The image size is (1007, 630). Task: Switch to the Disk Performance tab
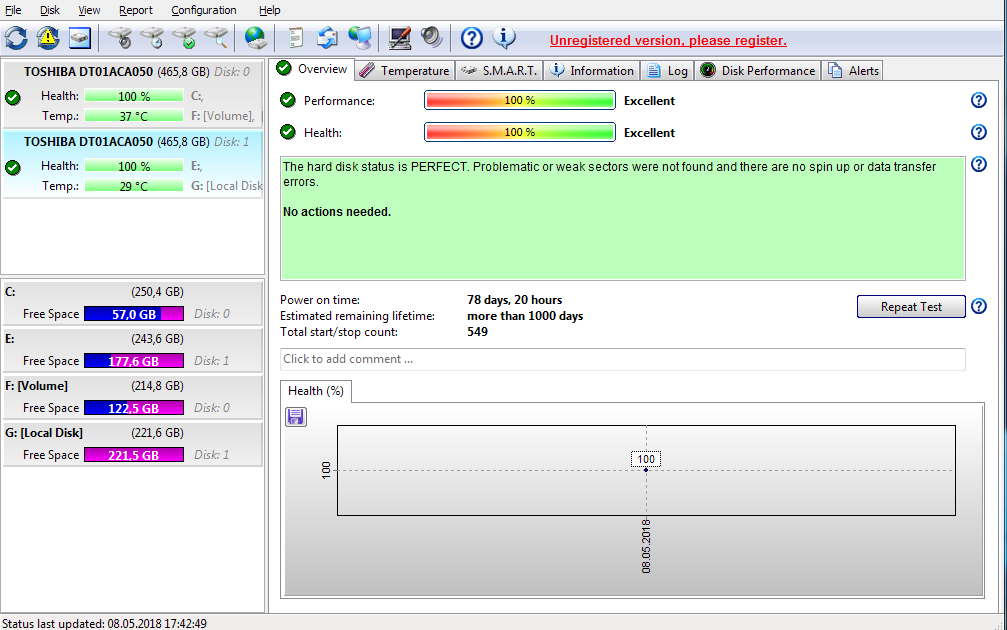tap(758, 70)
